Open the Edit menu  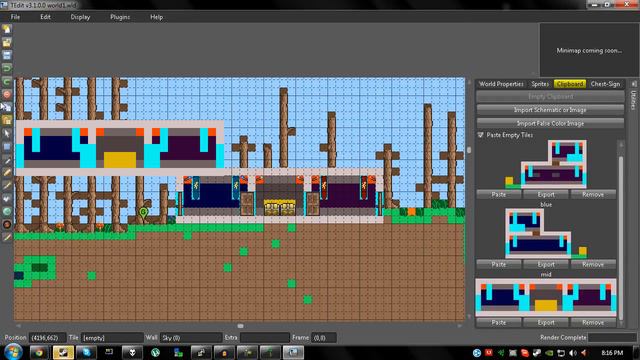(x=45, y=17)
